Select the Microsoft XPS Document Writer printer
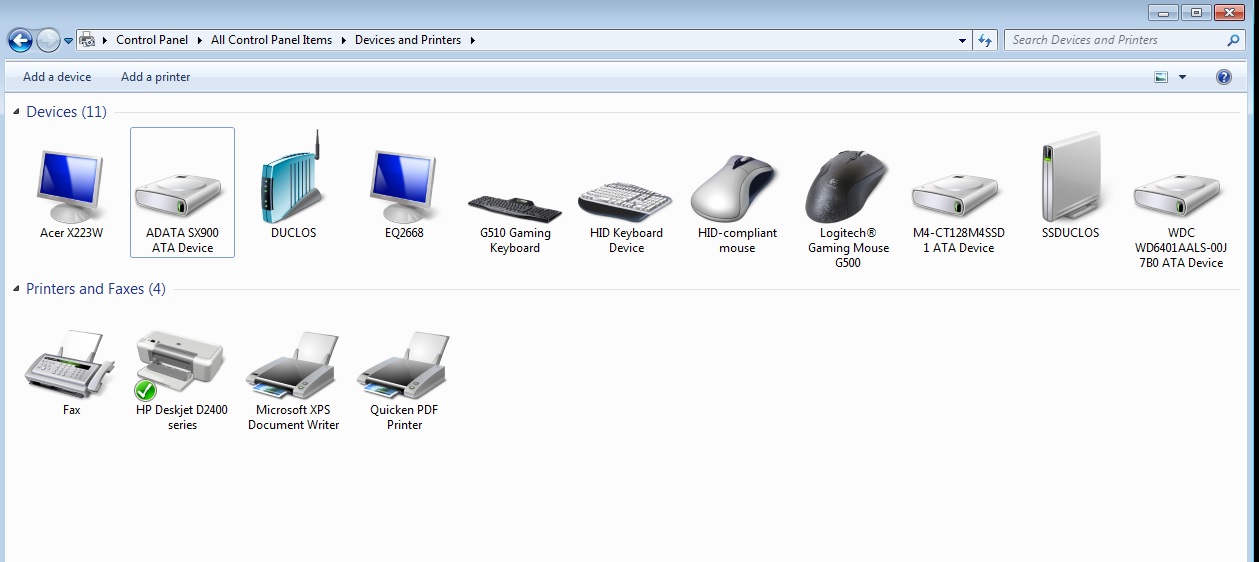1259x562 pixels. (293, 365)
